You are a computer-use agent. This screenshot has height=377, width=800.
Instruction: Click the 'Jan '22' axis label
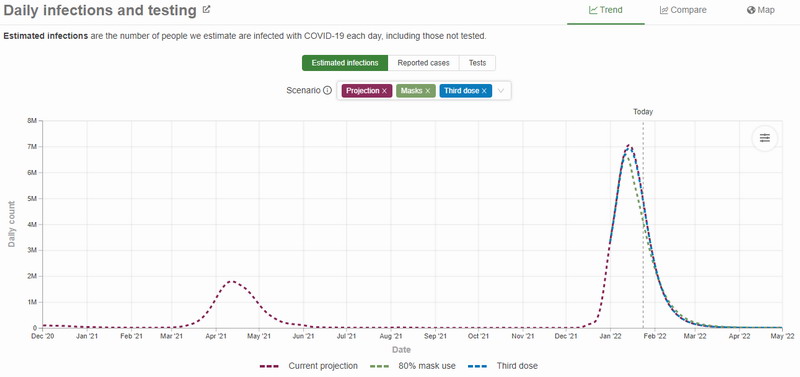(611, 336)
